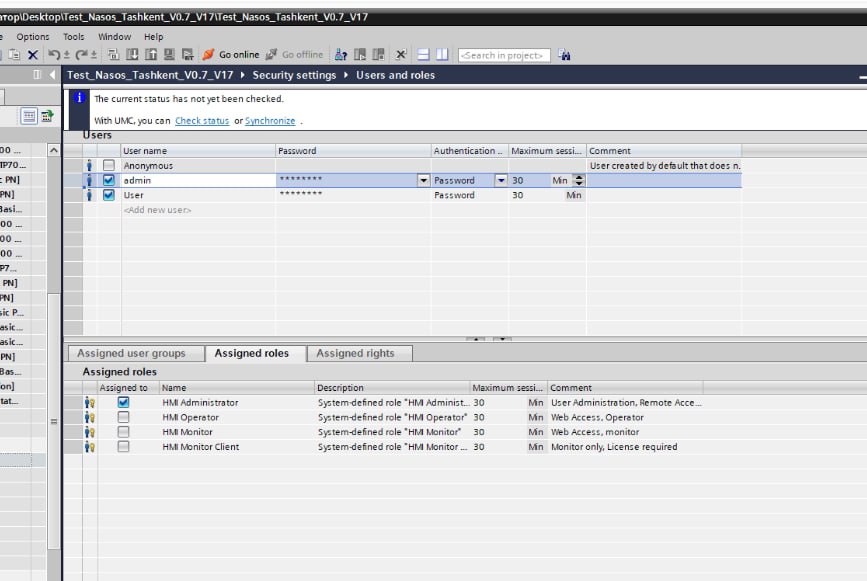Click the Search in project field
Image resolution: width=867 pixels, height=581 pixels.
pyautogui.click(x=504, y=55)
